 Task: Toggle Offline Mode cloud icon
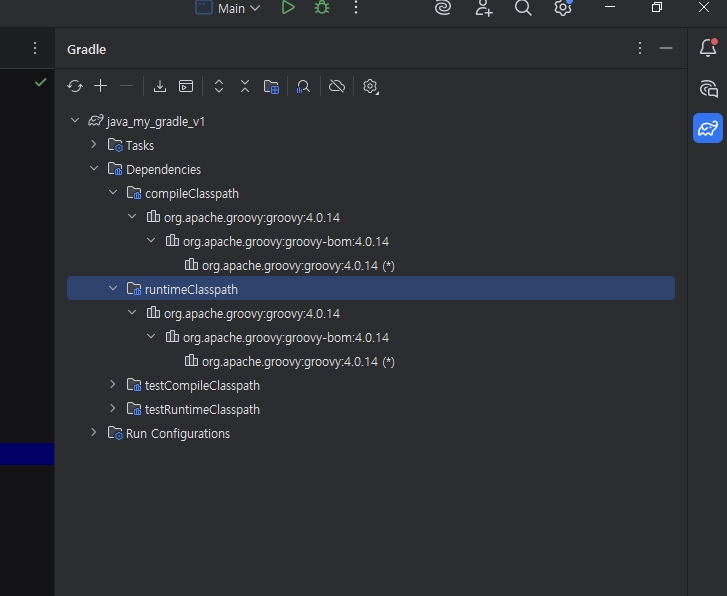pyautogui.click(x=337, y=86)
